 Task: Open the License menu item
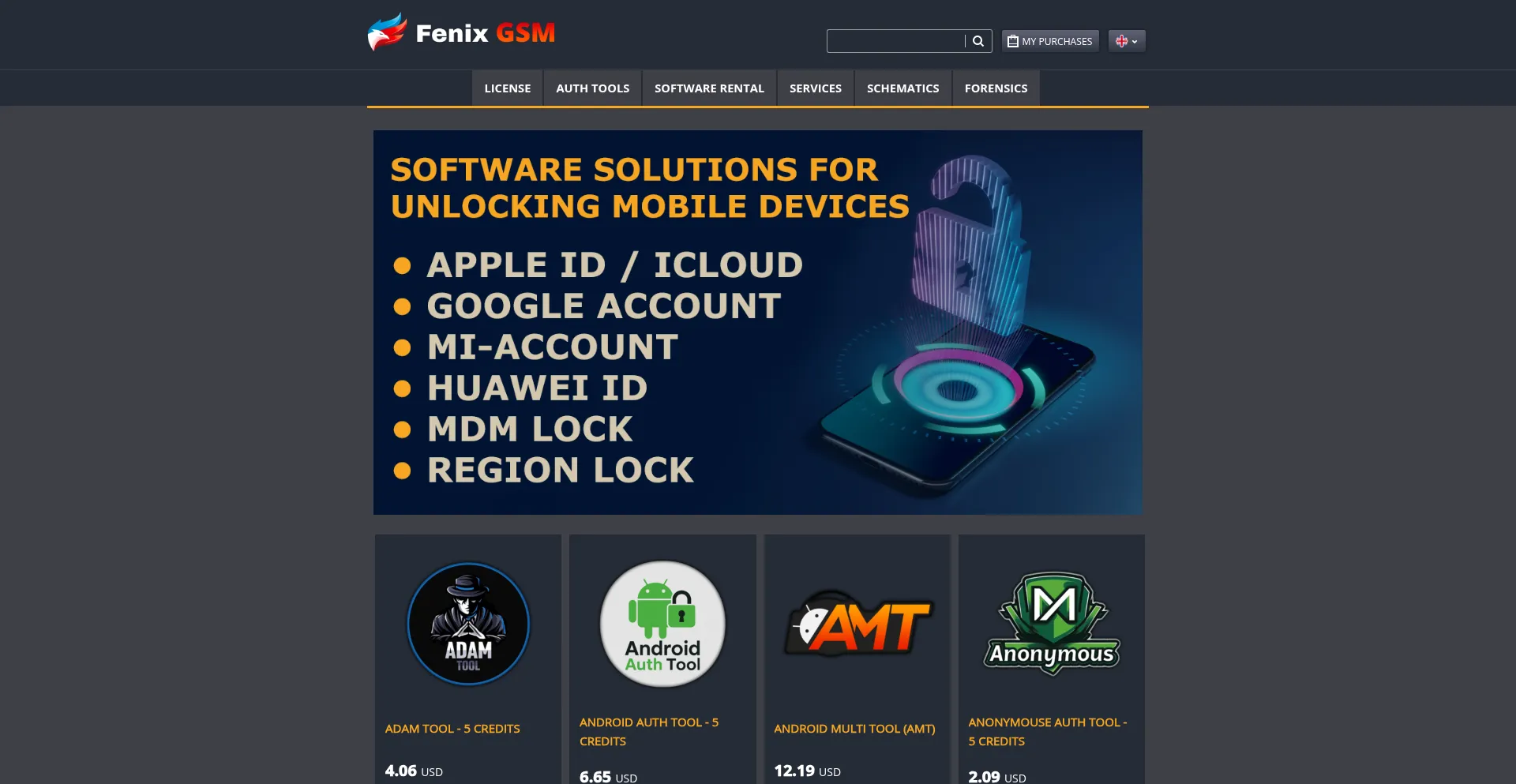508,88
